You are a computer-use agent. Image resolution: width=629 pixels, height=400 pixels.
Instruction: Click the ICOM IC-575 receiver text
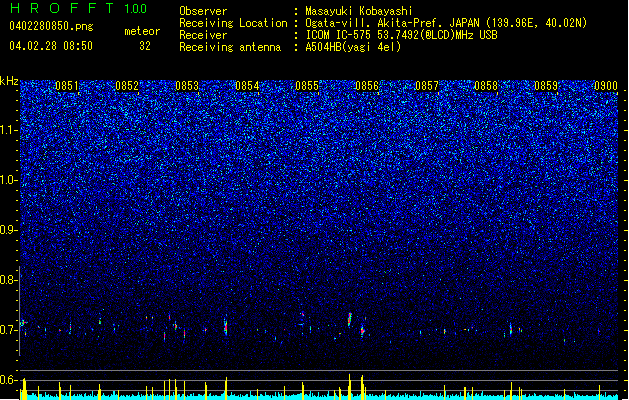(401, 35)
